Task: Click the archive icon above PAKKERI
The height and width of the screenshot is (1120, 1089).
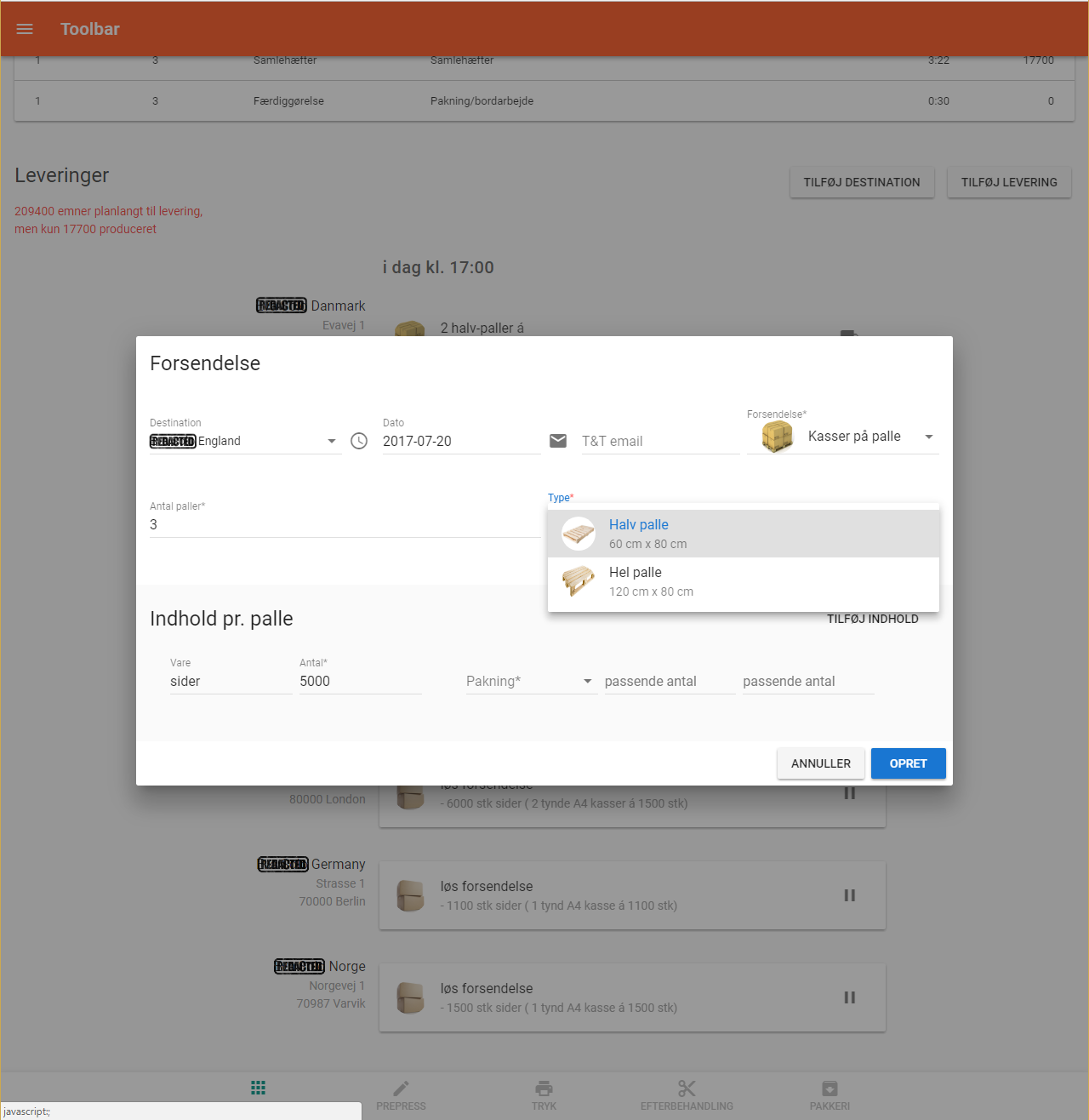Action: click(830, 1088)
